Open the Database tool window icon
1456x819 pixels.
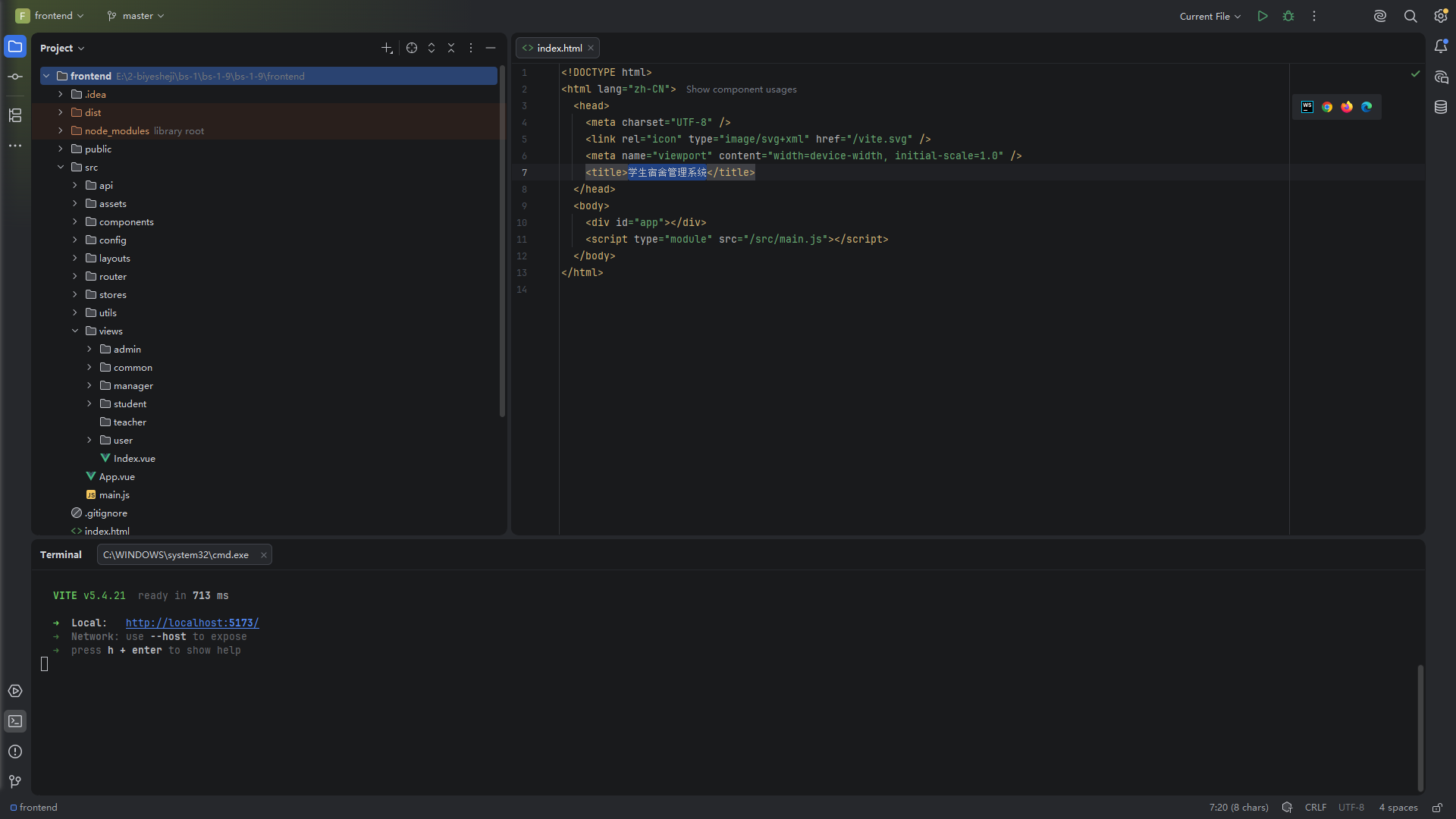tap(1441, 107)
